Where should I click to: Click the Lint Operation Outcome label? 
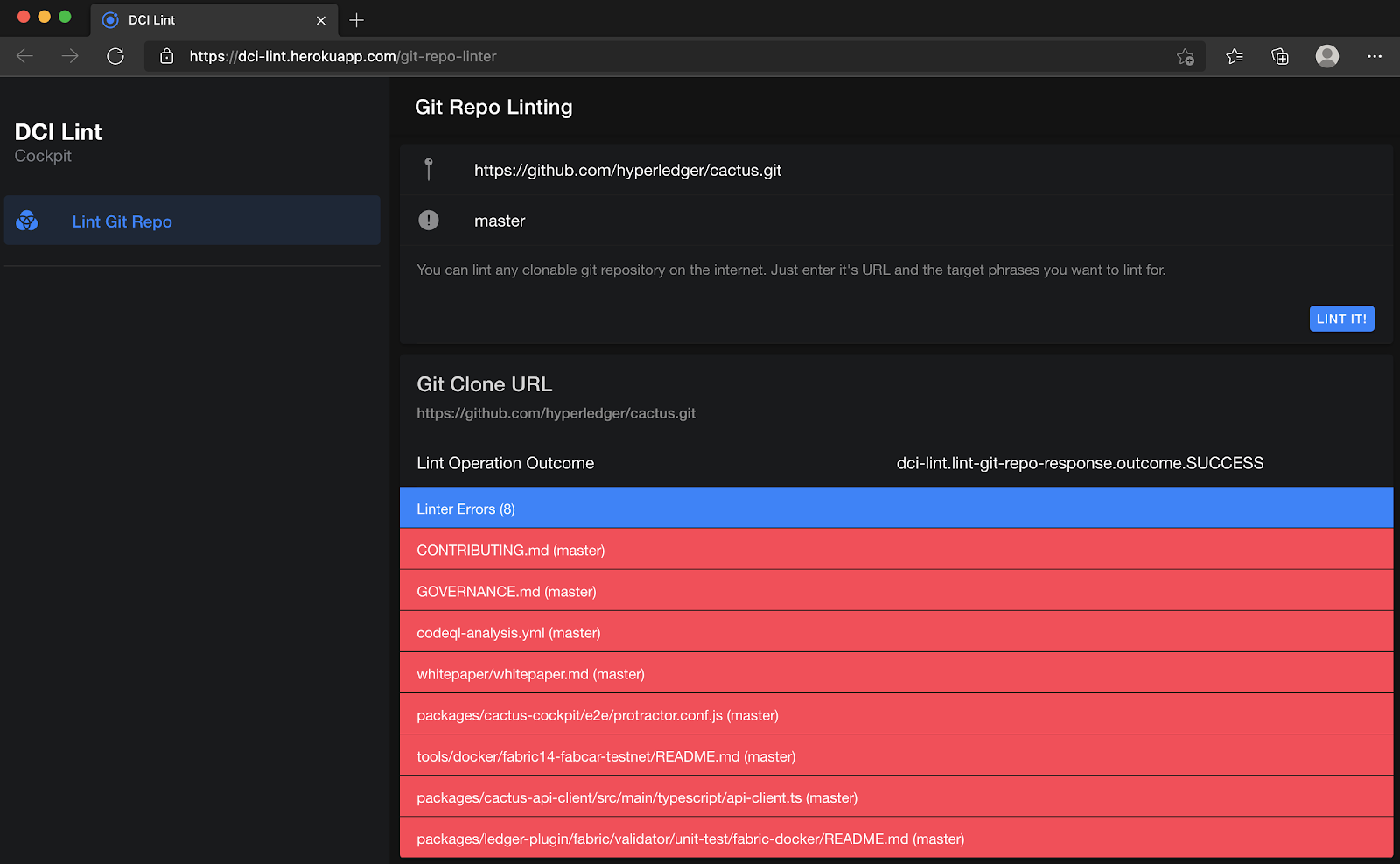coord(505,463)
